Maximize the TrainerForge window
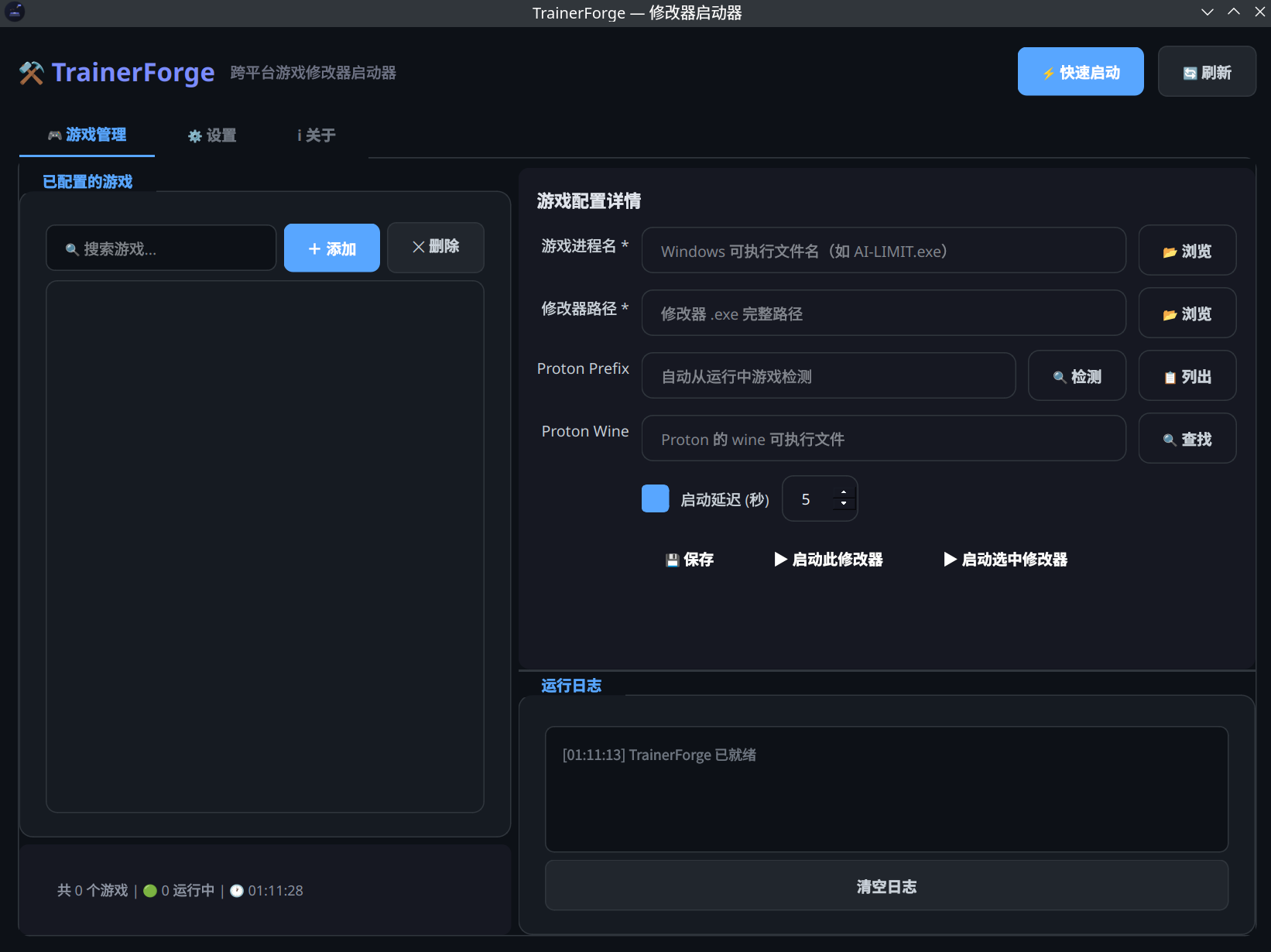Screen dimensions: 1271x952 pyautogui.click(x=1234, y=12)
